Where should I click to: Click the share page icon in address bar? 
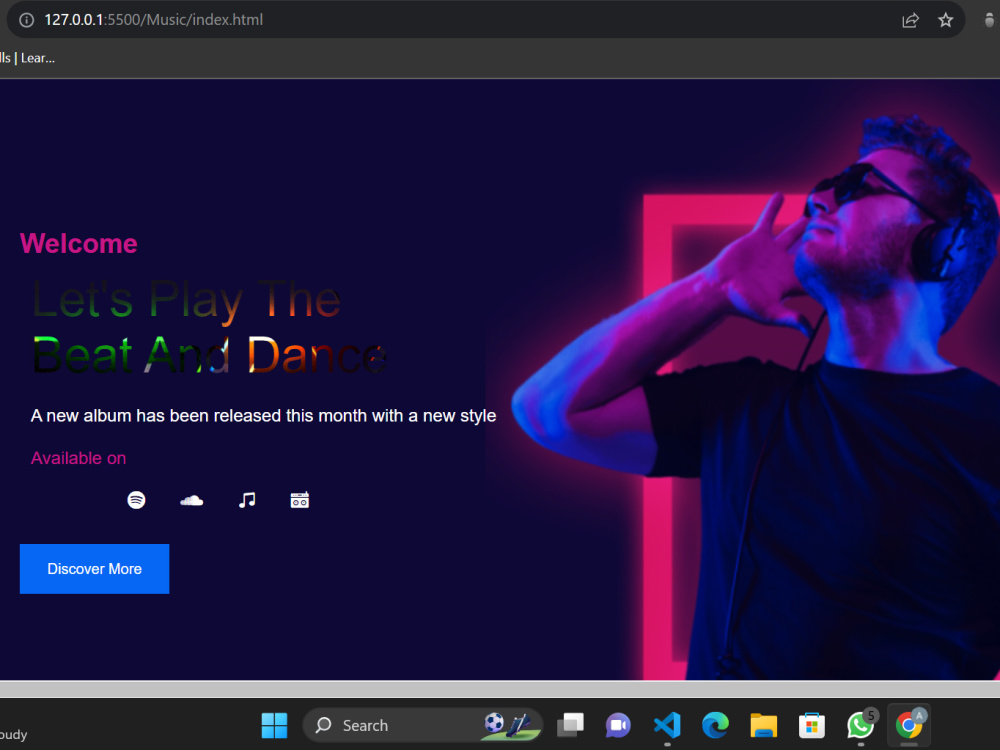(x=910, y=20)
